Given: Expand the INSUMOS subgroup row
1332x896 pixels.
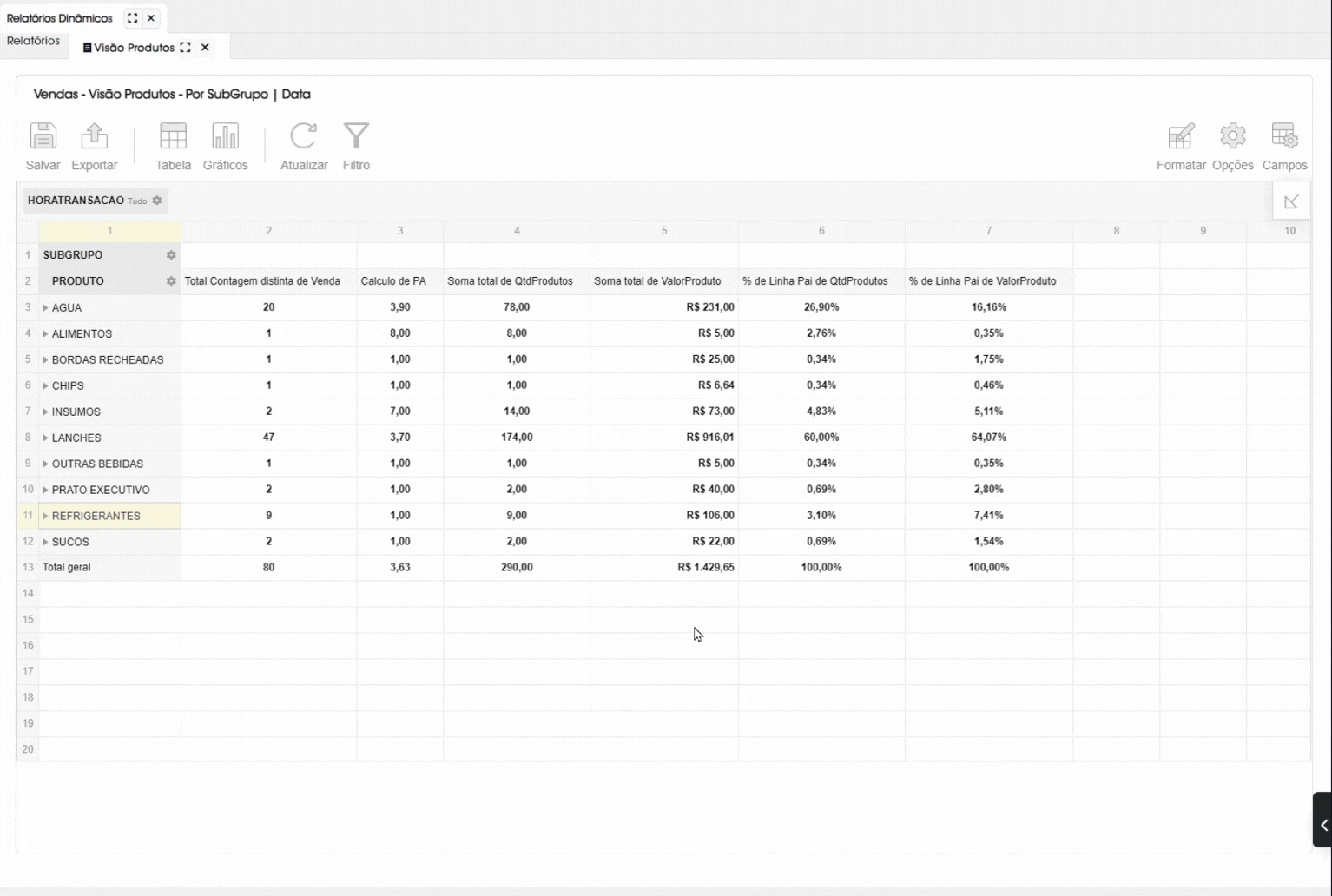Looking at the screenshot, I should (x=45, y=412).
